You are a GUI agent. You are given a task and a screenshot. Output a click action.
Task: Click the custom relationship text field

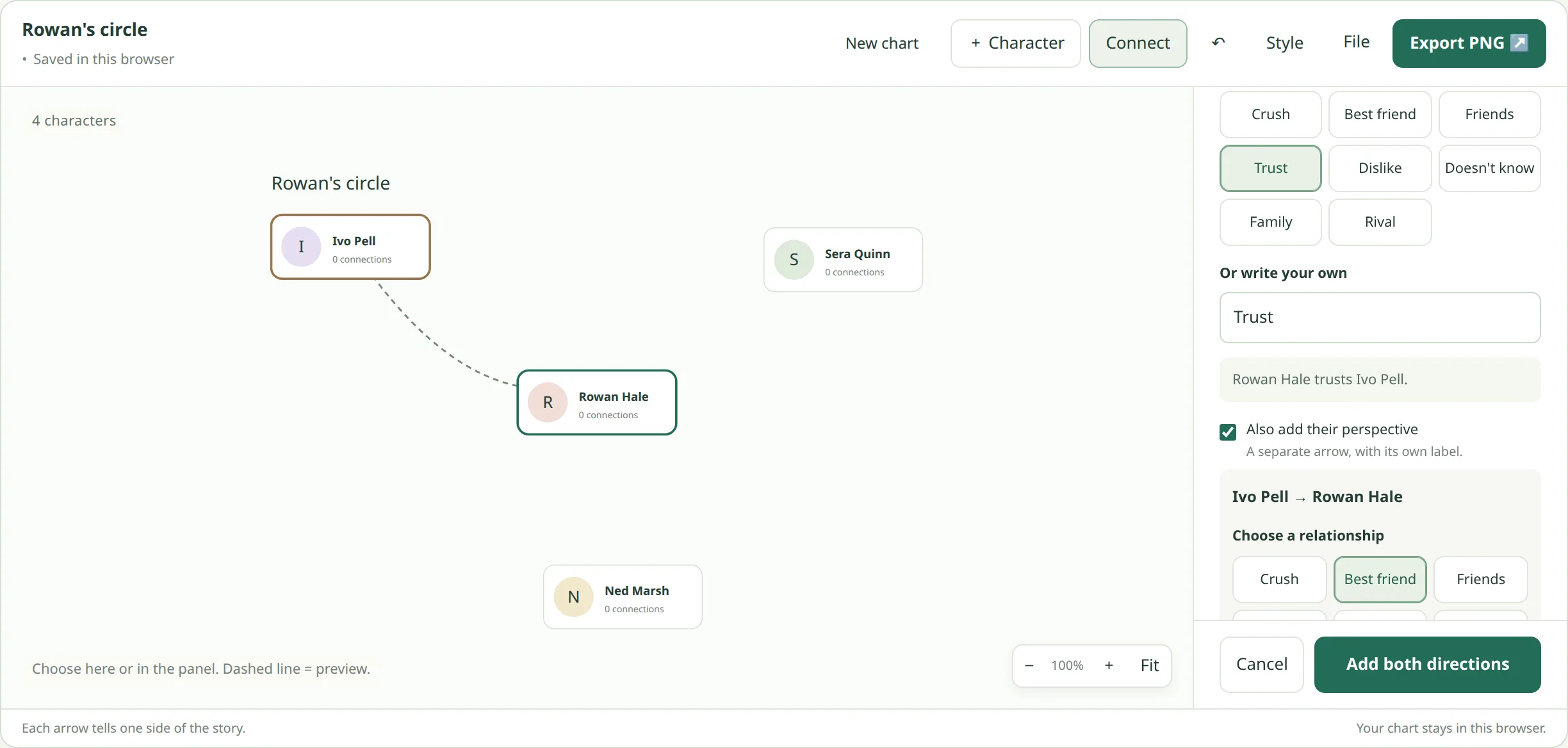(1380, 318)
